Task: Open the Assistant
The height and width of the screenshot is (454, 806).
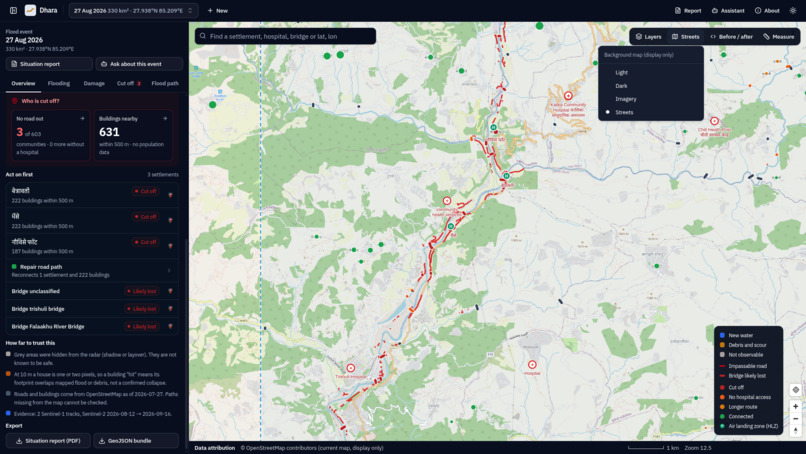Action: coord(728,10)
